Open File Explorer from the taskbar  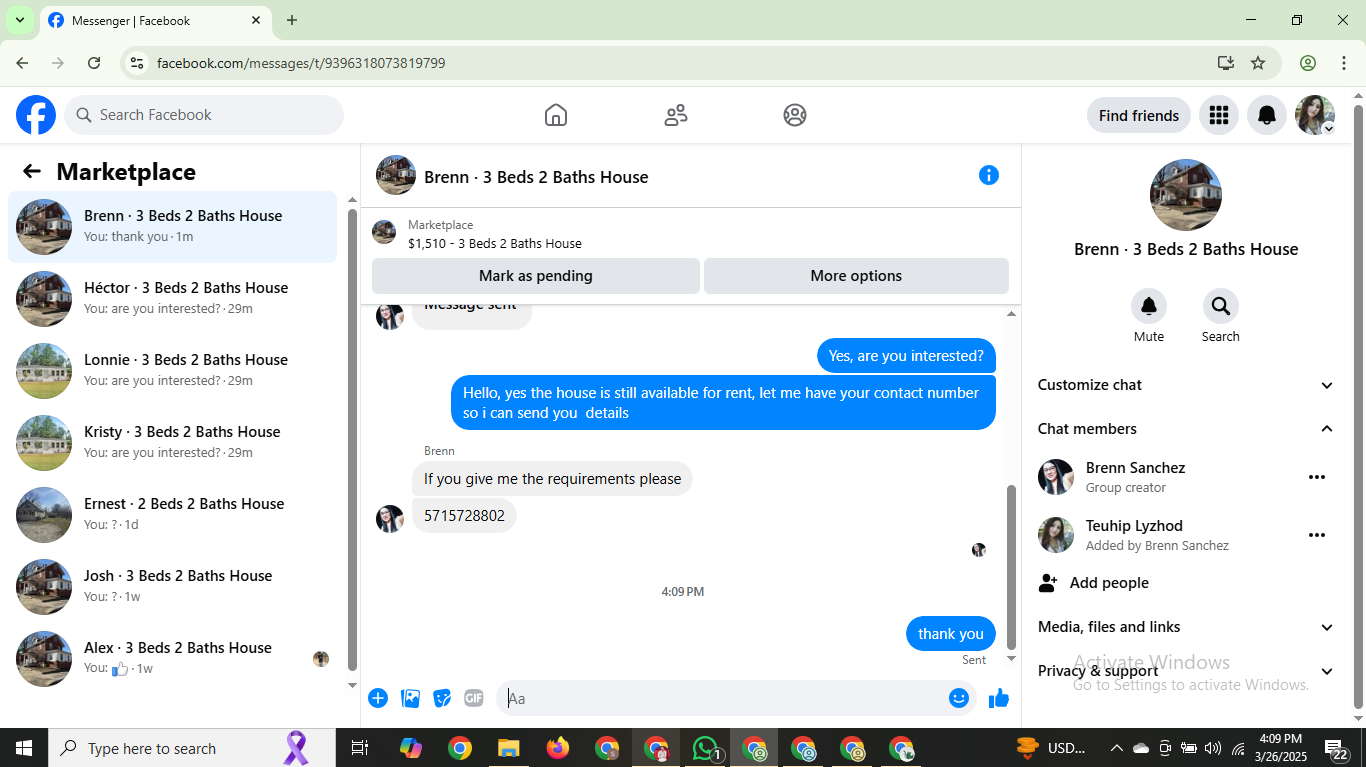pos(509,748)
